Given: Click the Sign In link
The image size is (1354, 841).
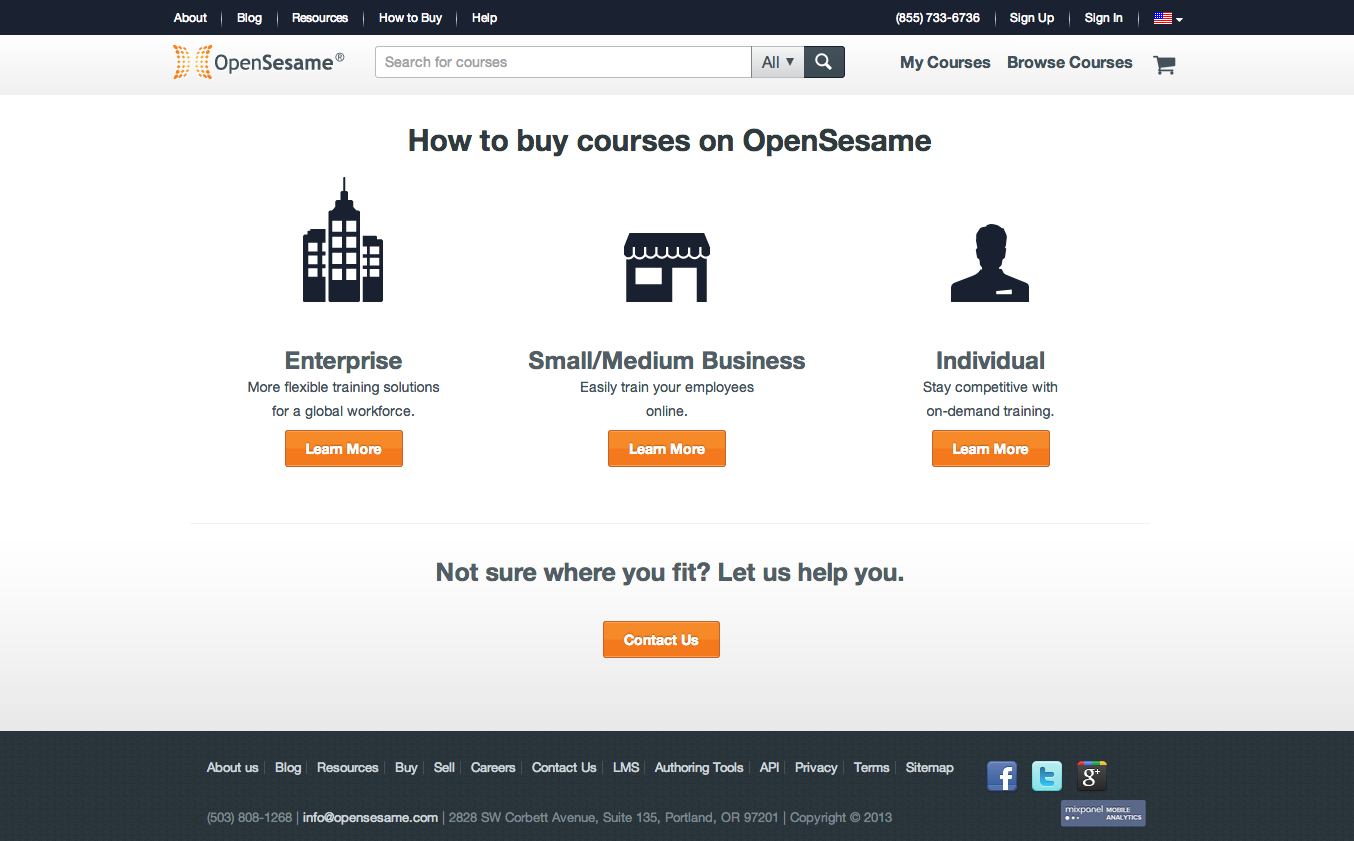Looking at the screenshot, I should click(x=1103, y=18).
